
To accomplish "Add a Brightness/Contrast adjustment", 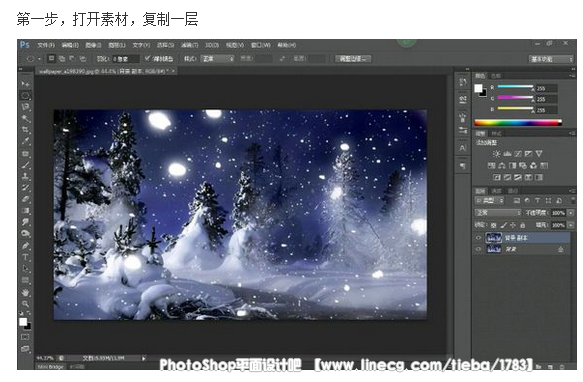I will click(x=496, y=154).
